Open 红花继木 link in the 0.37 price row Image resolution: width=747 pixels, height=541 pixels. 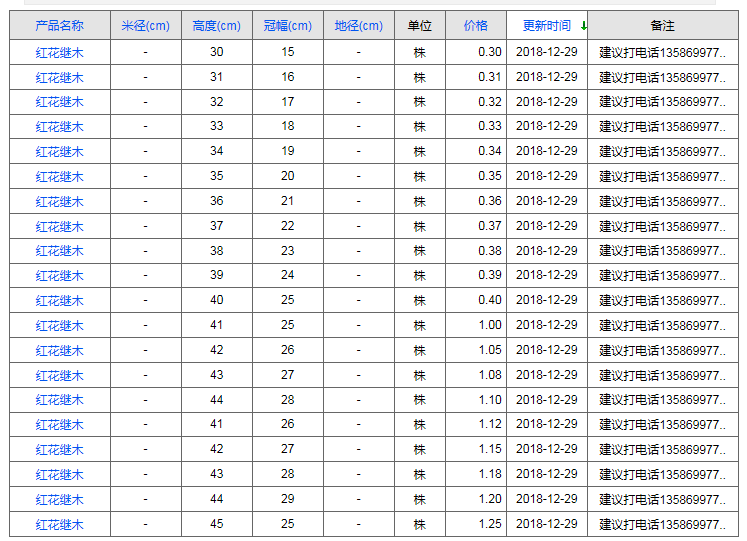pyautogui.click(x=60, y=226)
